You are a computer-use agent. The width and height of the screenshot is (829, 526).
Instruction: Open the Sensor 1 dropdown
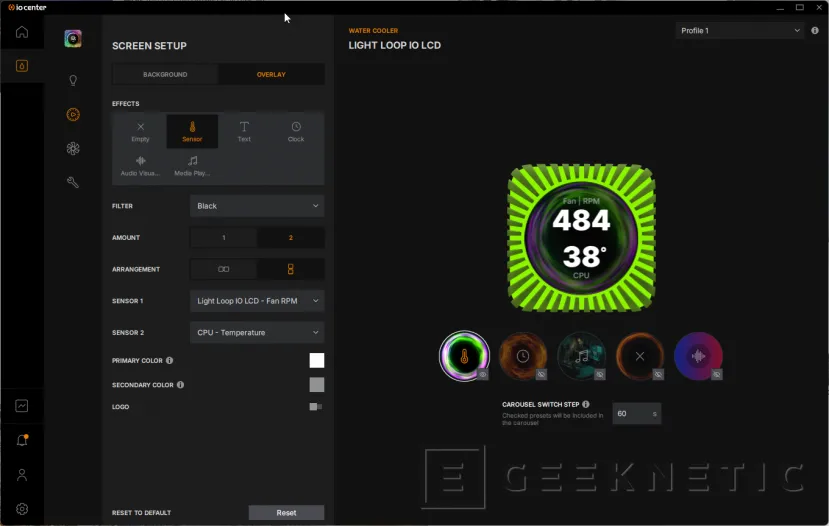point(257,301)
